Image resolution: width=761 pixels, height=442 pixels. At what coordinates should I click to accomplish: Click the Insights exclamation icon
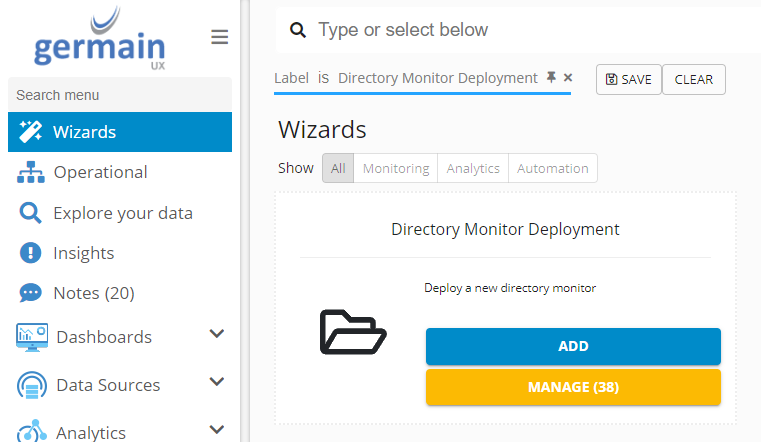click(x=31, y=253)
